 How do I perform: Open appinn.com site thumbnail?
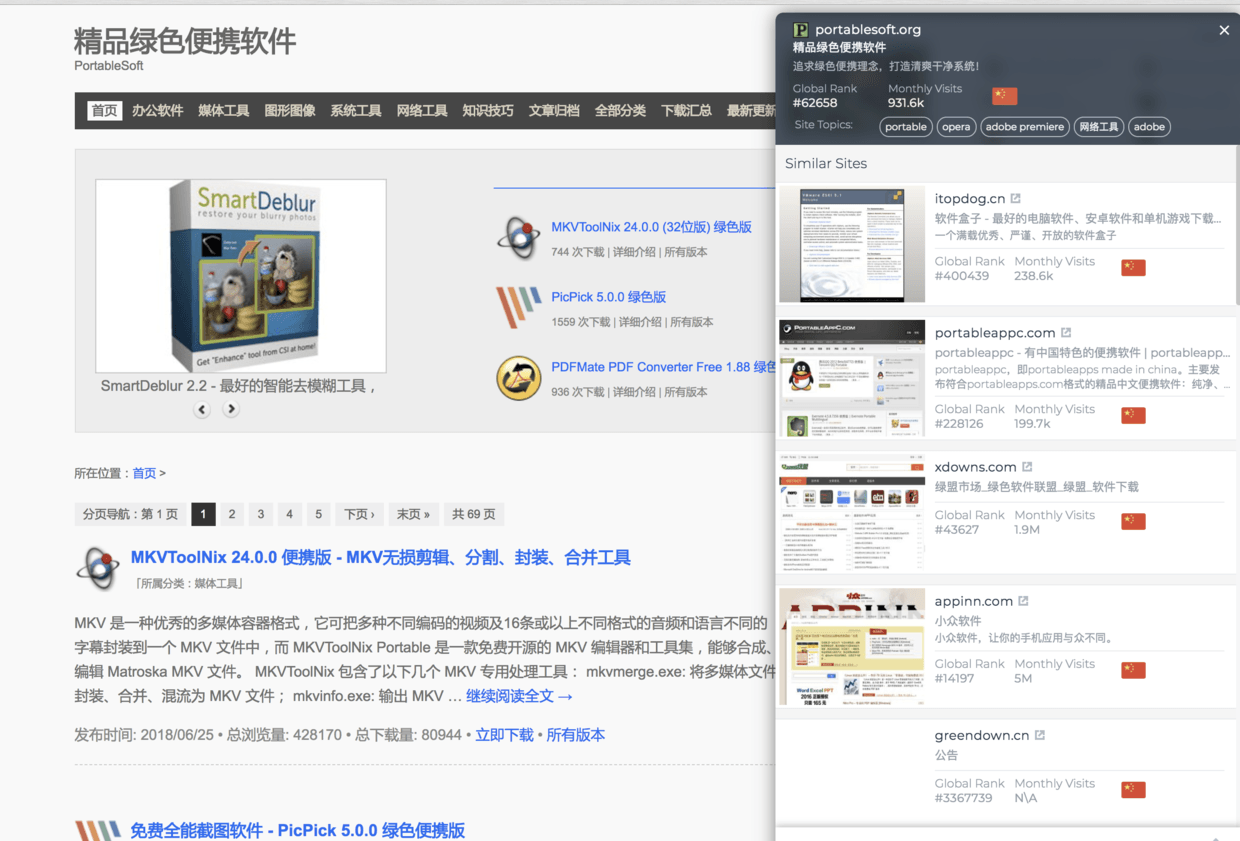[x=852, y=648]
